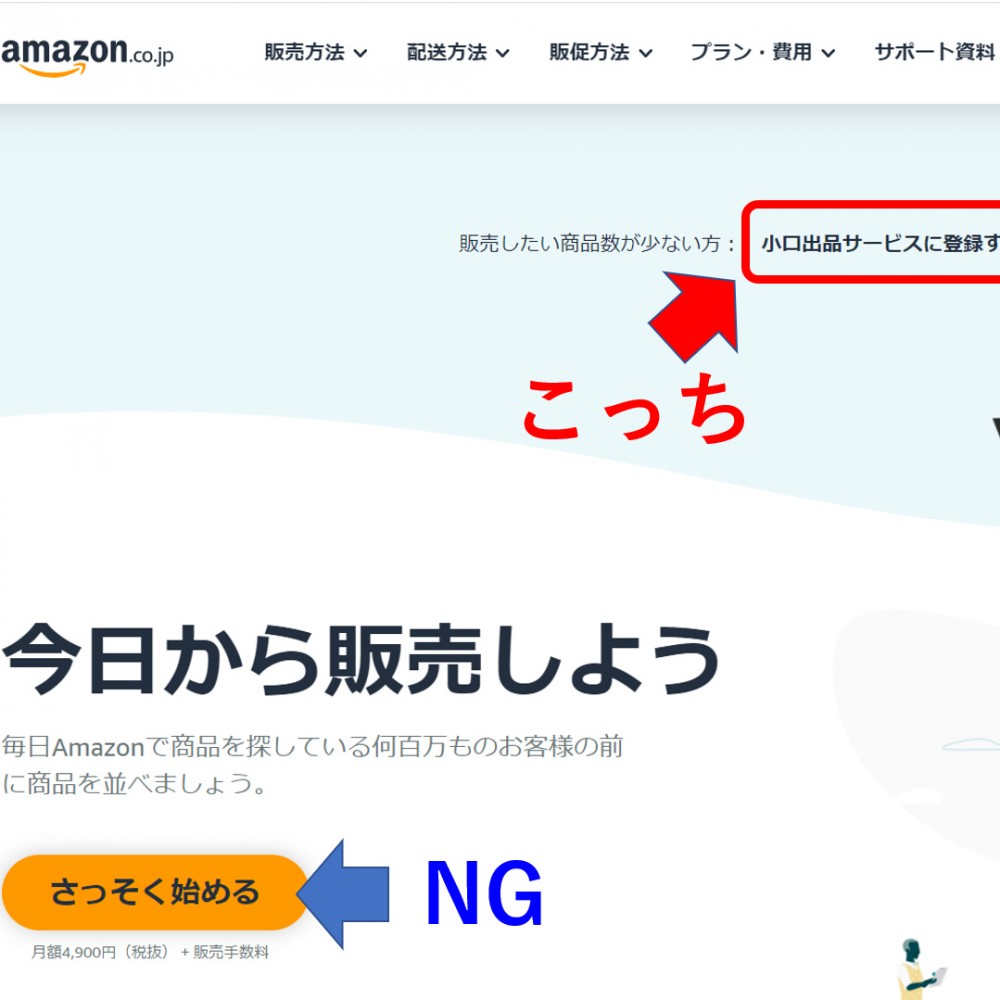Click the person-with-laptop illustration

pyautogui.click(x=918, y=968)
